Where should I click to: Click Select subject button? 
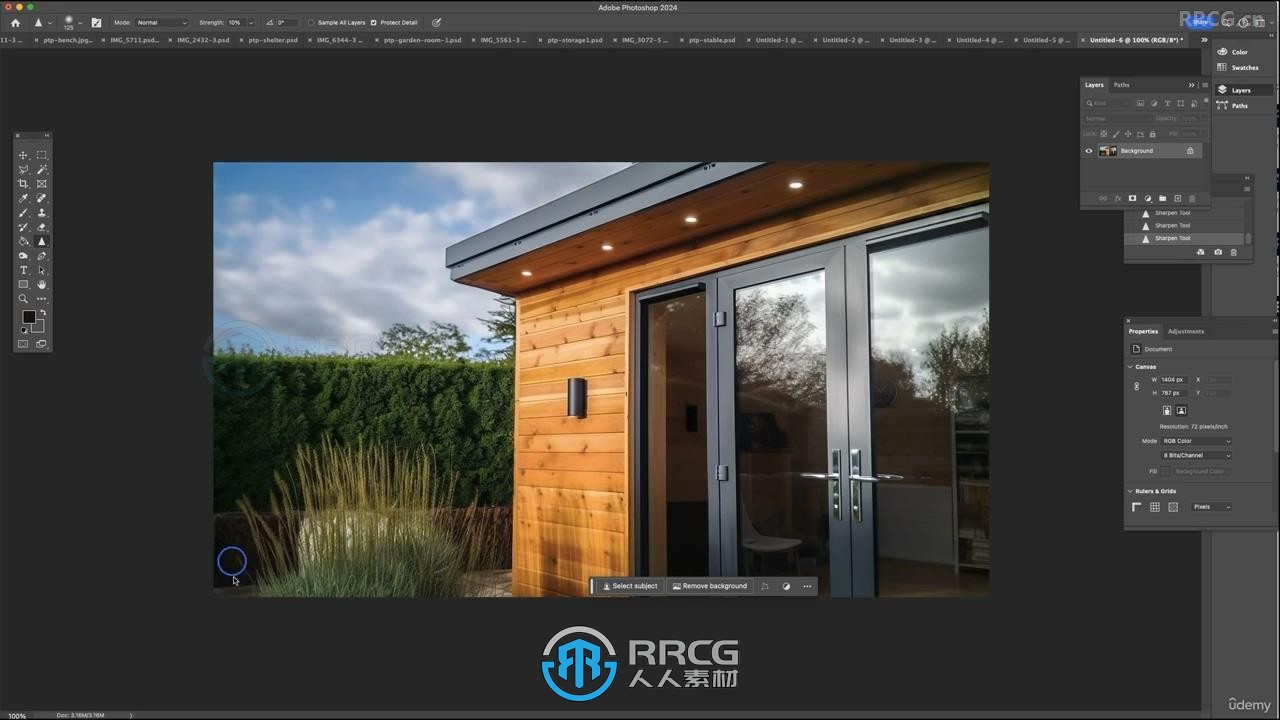coord(630,586)
